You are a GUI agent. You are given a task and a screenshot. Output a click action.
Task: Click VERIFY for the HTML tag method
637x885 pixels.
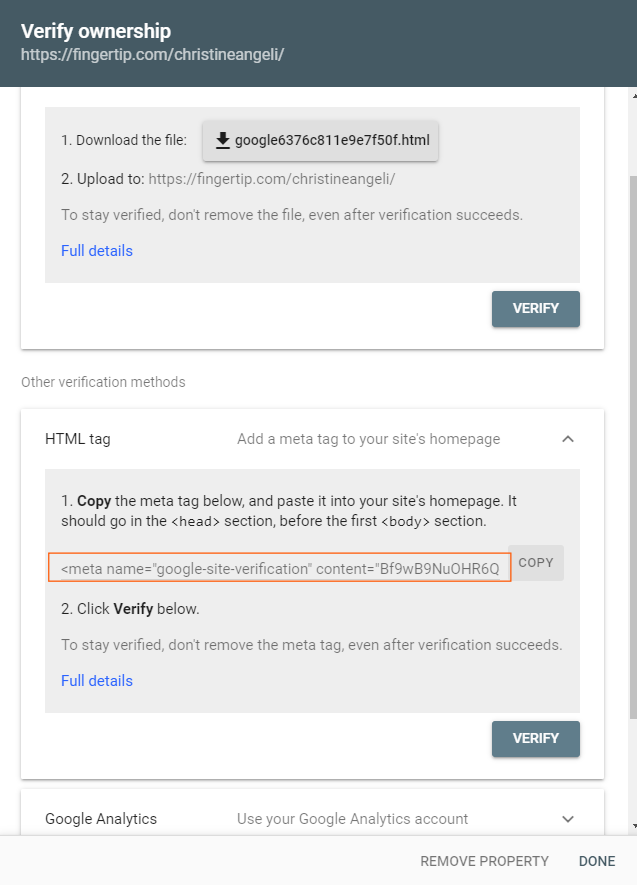535,739
